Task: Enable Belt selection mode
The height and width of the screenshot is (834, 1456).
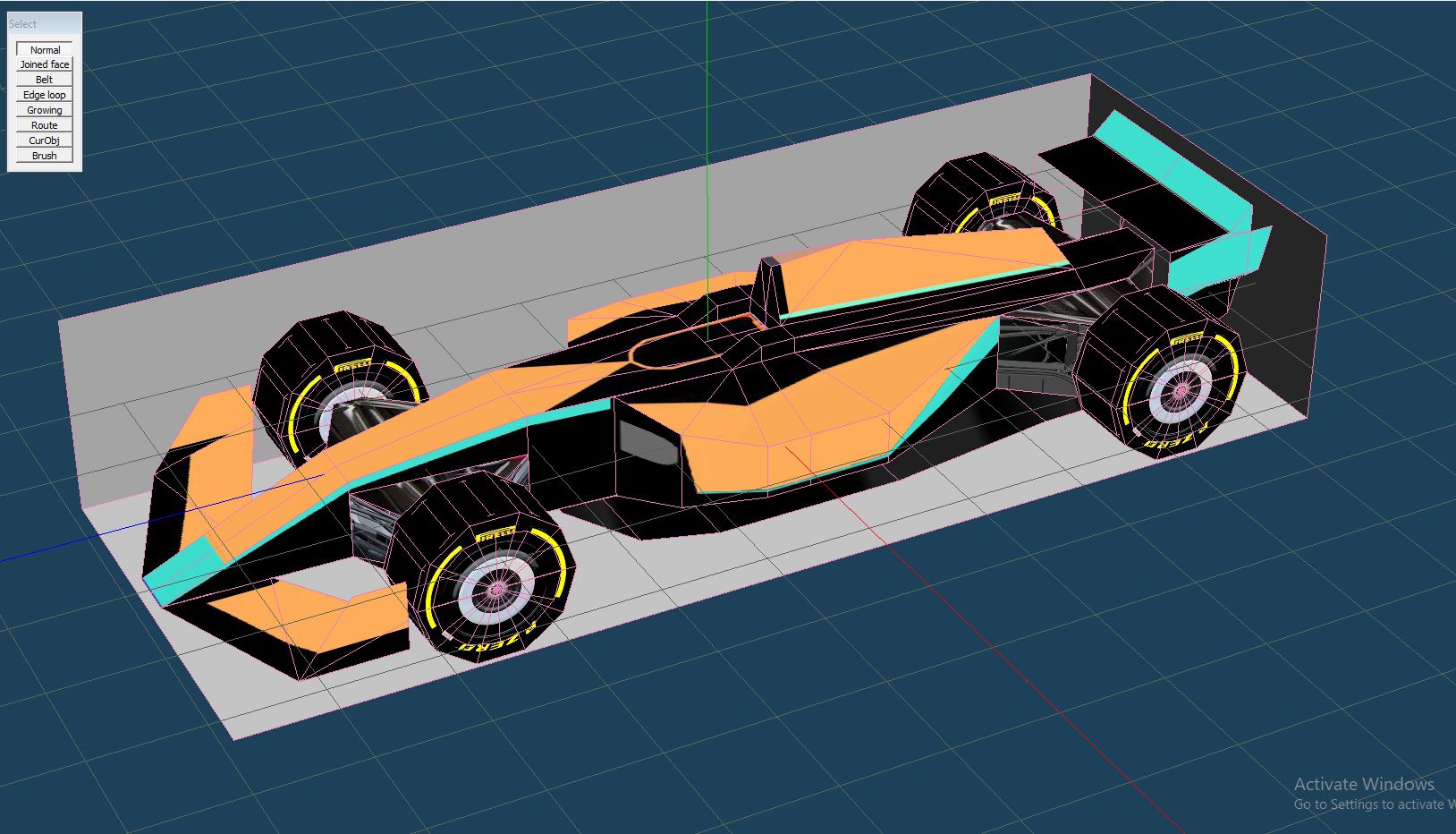Action: click(x=45, y=80)
